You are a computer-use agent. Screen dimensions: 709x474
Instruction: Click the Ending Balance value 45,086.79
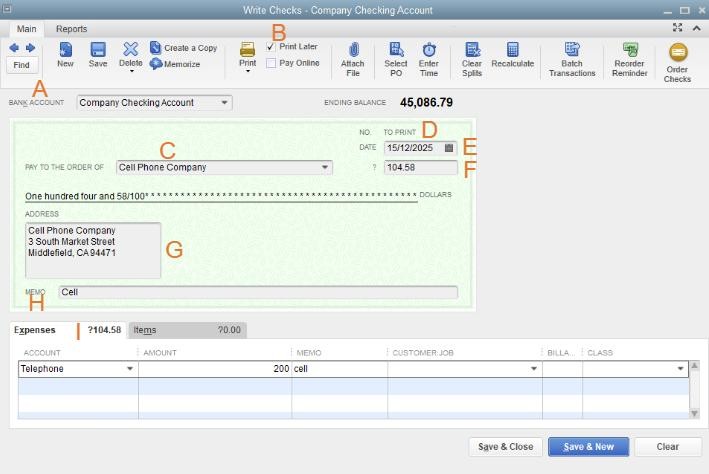point(426,103)
